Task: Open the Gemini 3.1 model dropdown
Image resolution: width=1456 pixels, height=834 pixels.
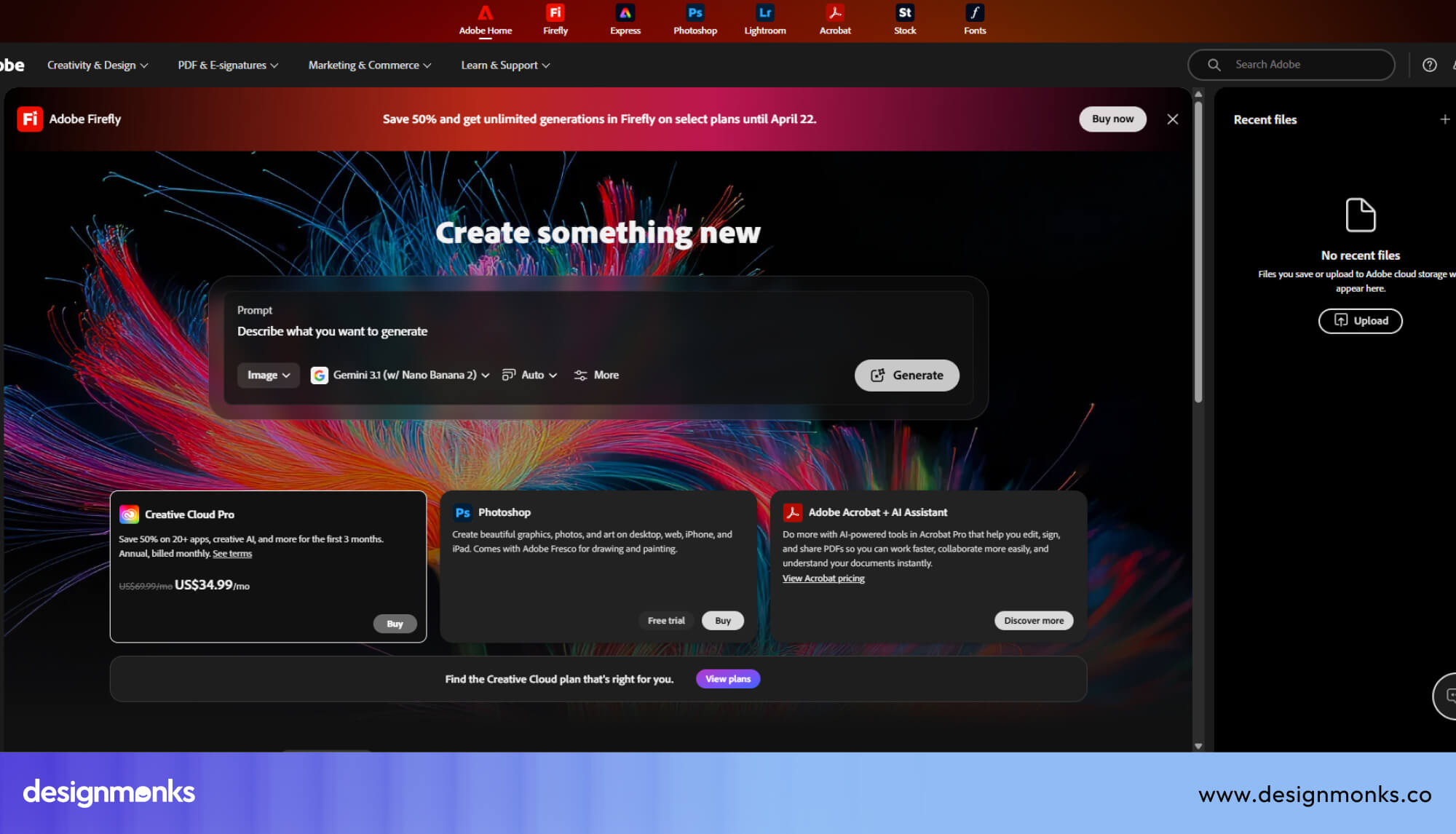Action: click(400, 375)
